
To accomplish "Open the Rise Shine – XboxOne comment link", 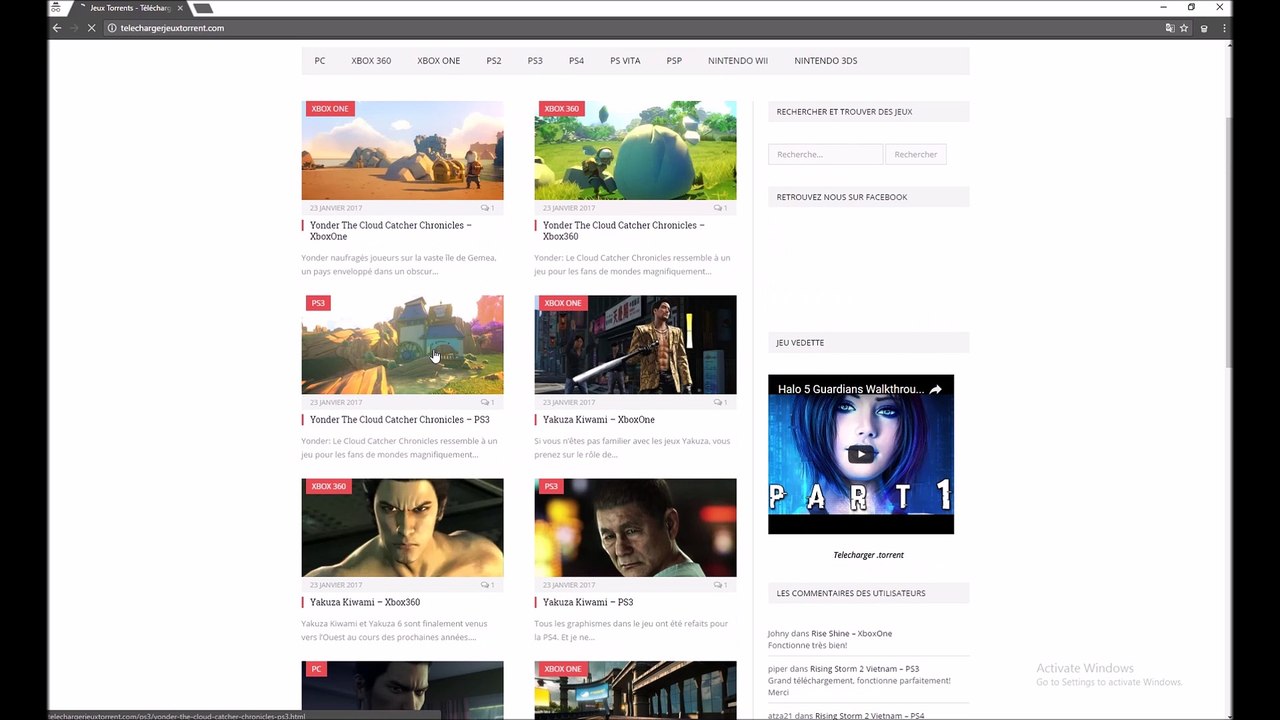I will click(x=852, y=634).
